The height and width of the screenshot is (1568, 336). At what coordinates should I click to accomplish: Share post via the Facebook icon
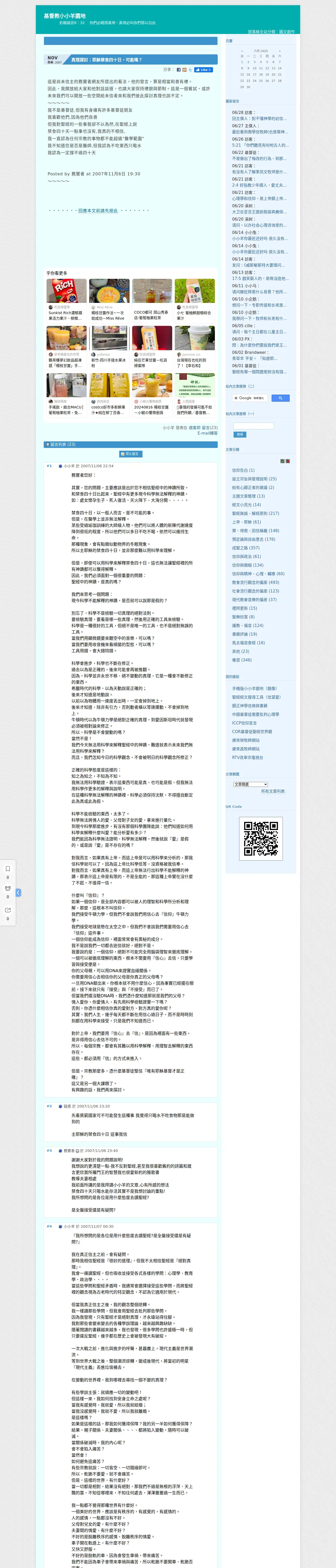179,70
